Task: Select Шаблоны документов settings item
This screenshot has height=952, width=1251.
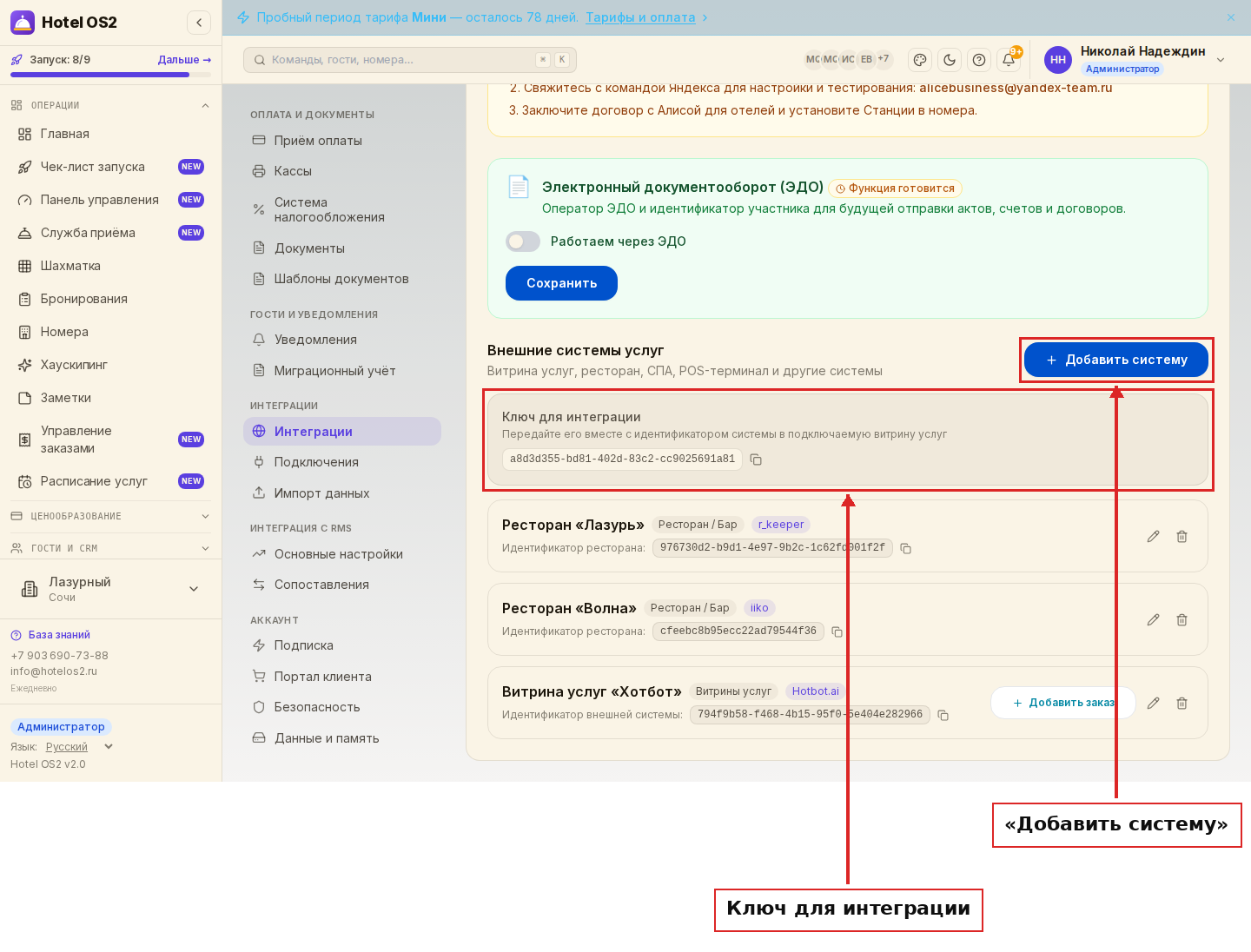Action: (342, 279)
